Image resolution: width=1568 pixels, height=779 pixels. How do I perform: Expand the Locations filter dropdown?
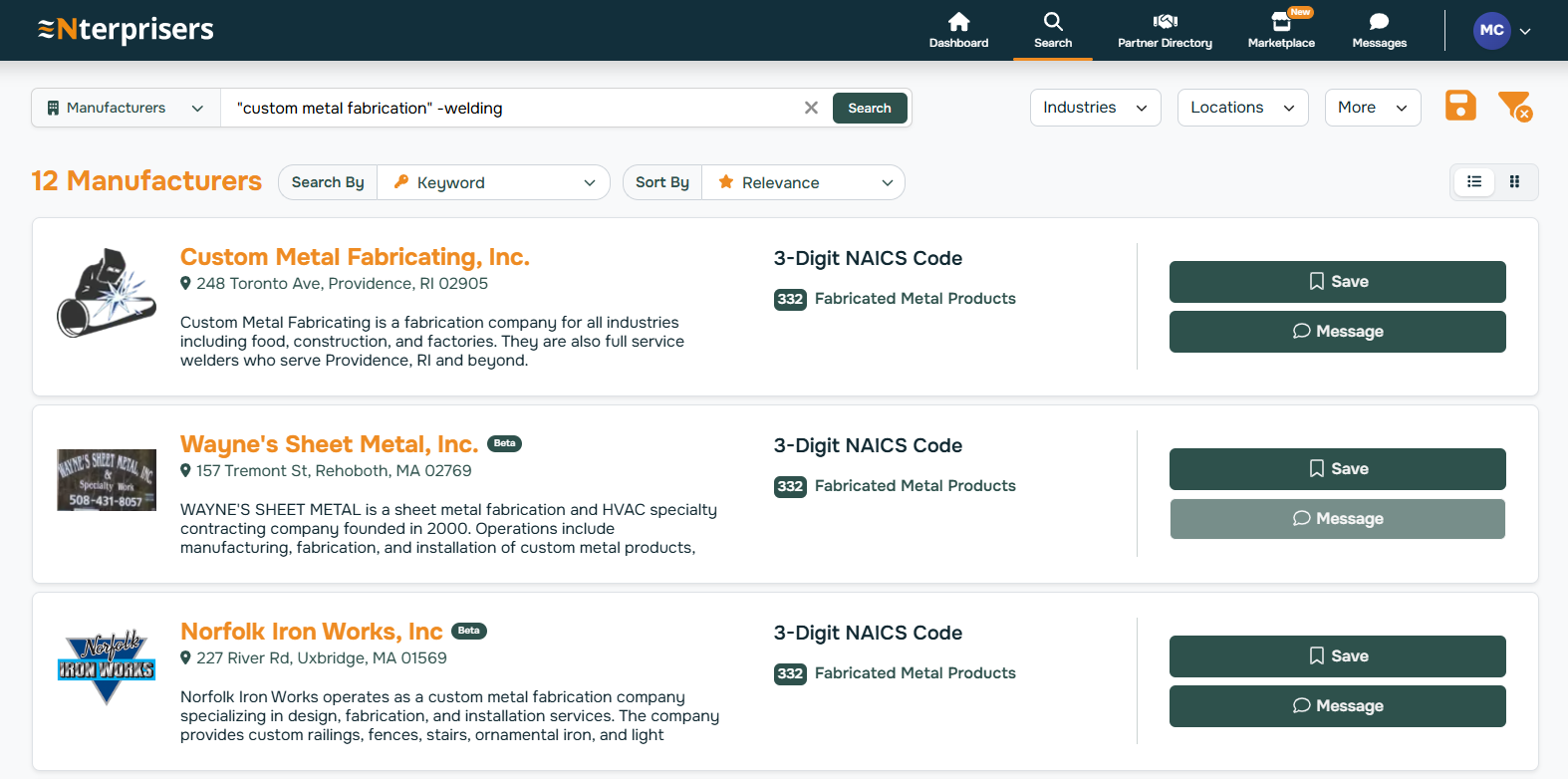[1241, 108]
